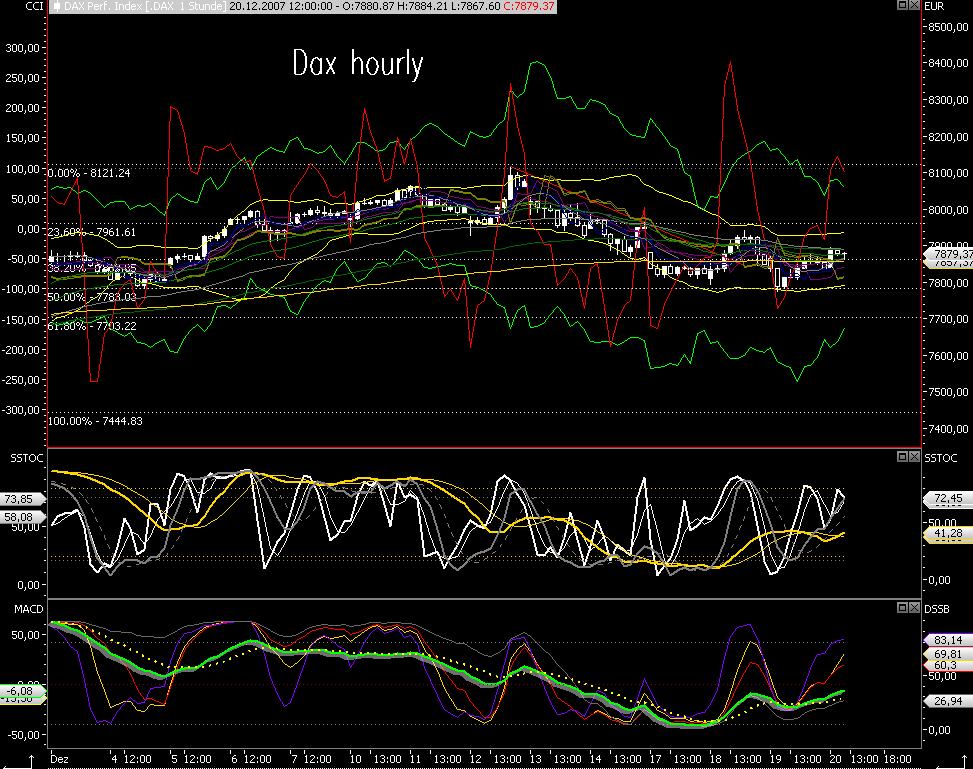Click the DSSB value tag 69,81

tap(948, 654)
